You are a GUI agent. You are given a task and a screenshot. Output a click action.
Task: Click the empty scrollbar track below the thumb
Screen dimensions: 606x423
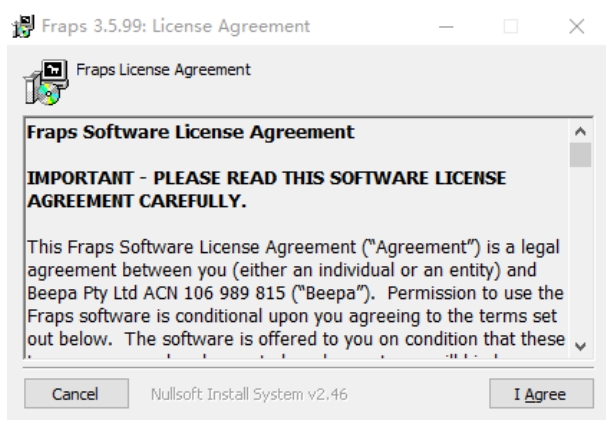click(580, 251)
